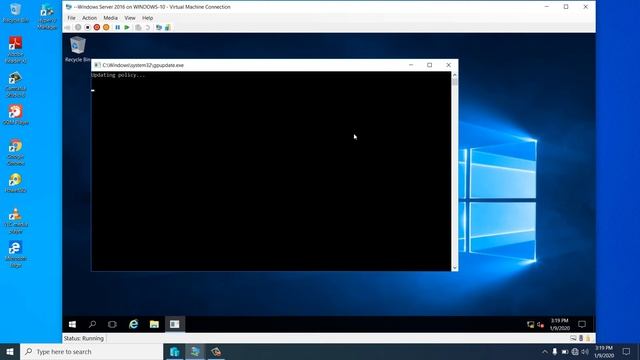
Task: Click the Ctrl+Alt+Delete toolbar icon
Action: click(x=68, y=27)
